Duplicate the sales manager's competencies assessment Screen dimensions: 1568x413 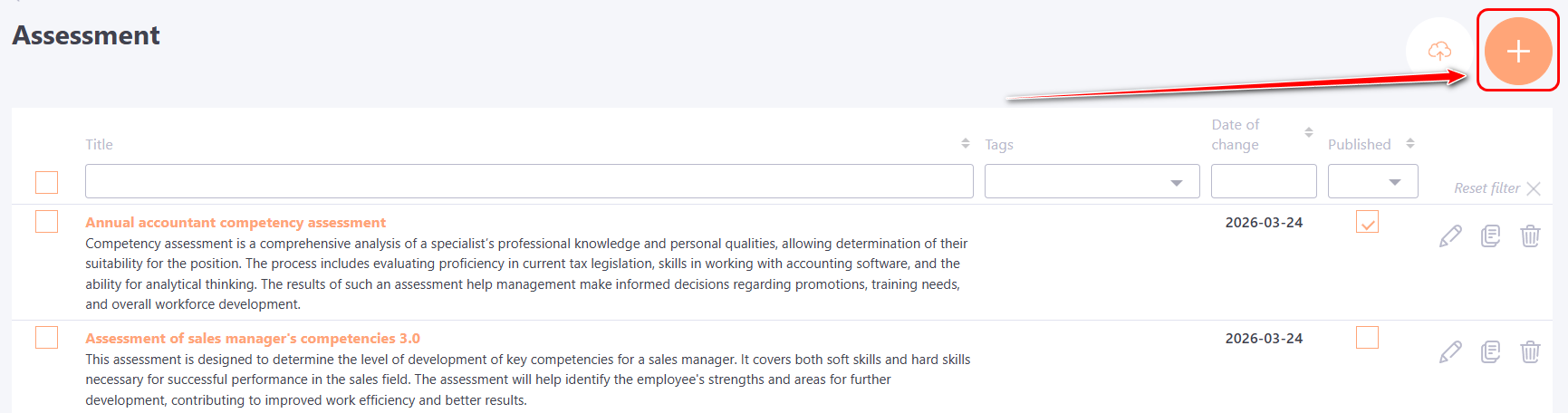coord(1490,351)
